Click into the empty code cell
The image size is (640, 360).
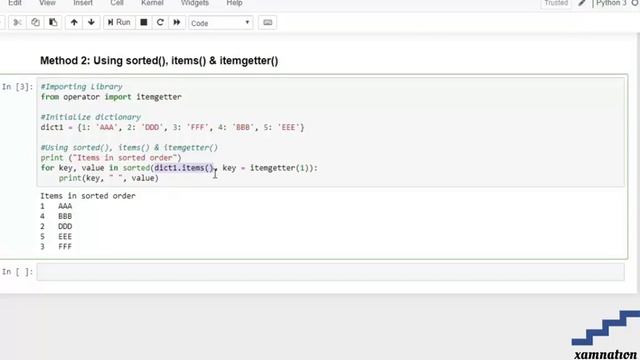point(331,272)
